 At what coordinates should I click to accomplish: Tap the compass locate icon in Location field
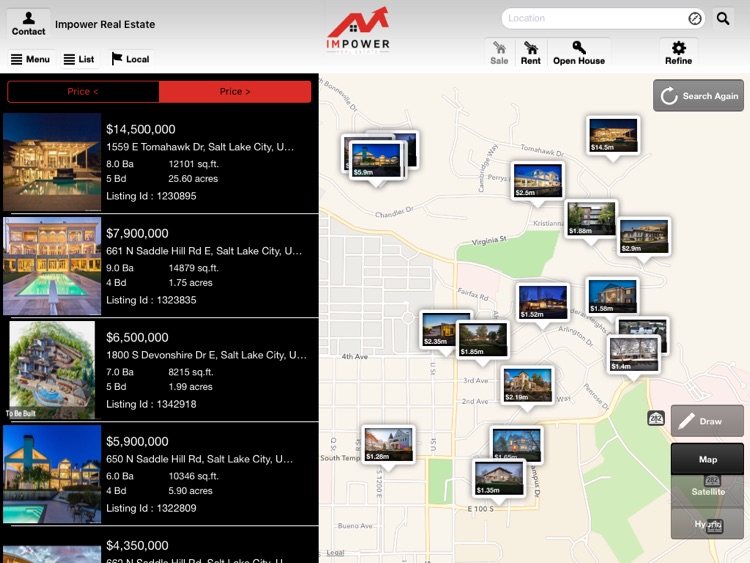[695, 19]
